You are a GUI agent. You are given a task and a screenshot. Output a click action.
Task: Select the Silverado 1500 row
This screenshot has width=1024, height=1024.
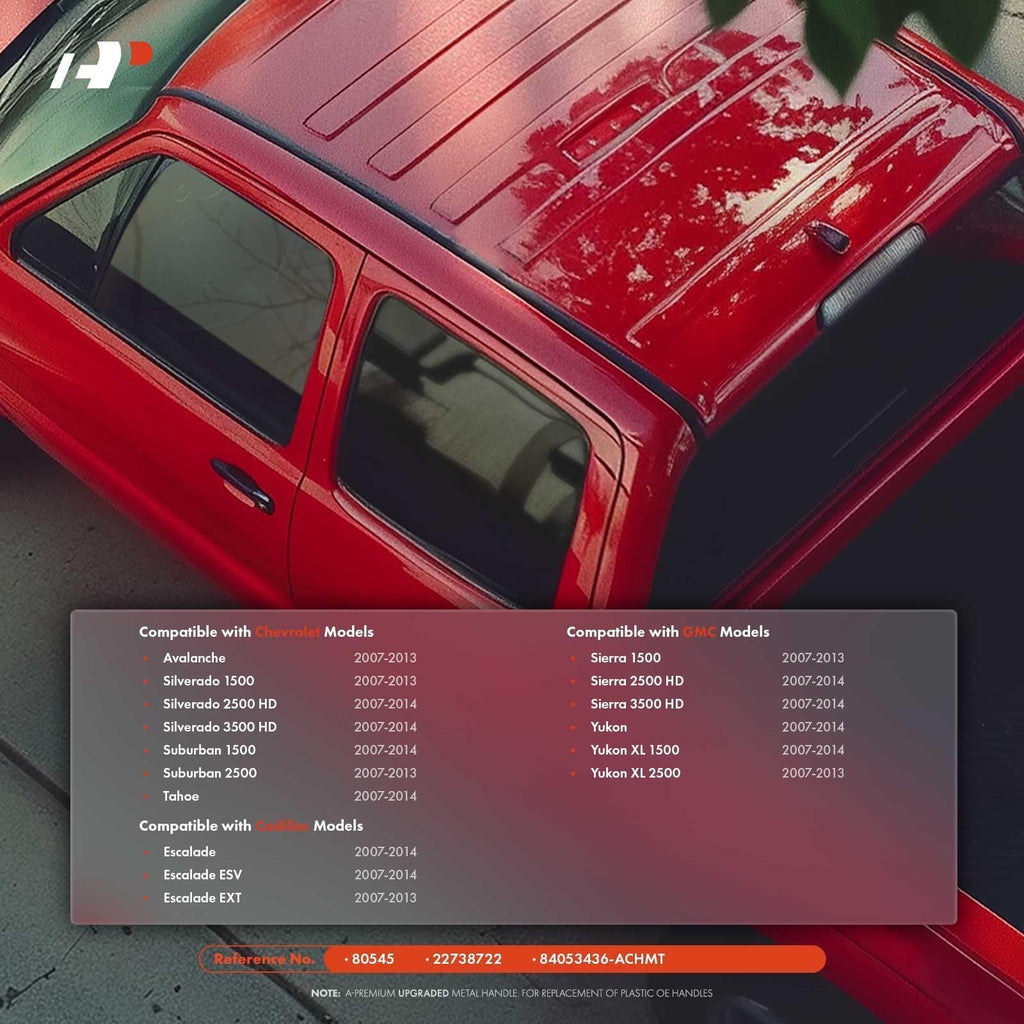[x=278, y=680]
